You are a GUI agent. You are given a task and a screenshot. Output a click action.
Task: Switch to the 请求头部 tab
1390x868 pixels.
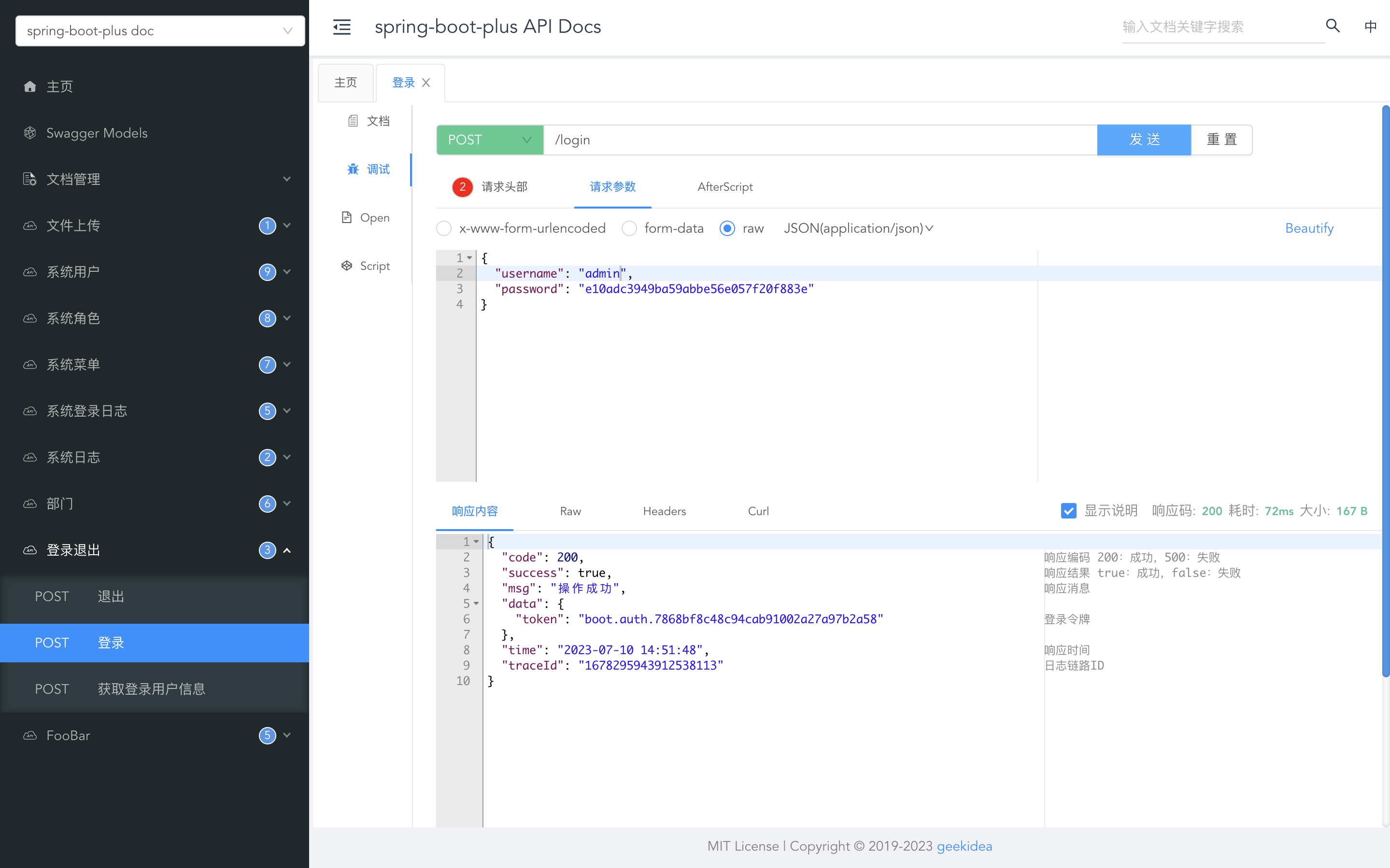504,187
